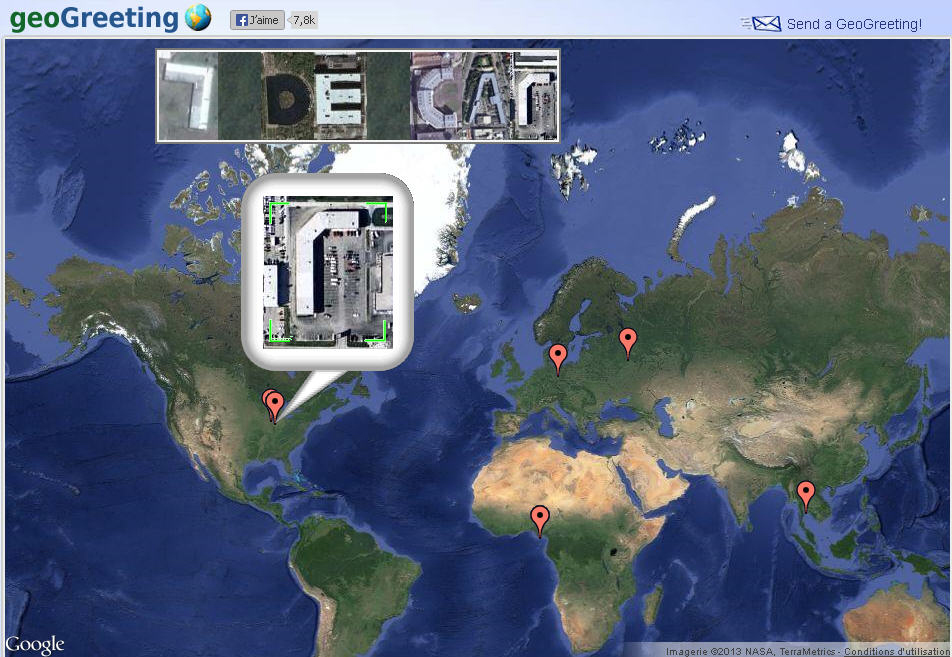
Task: Click the geoGreeting logo text
Action: [x=94, y=18]
